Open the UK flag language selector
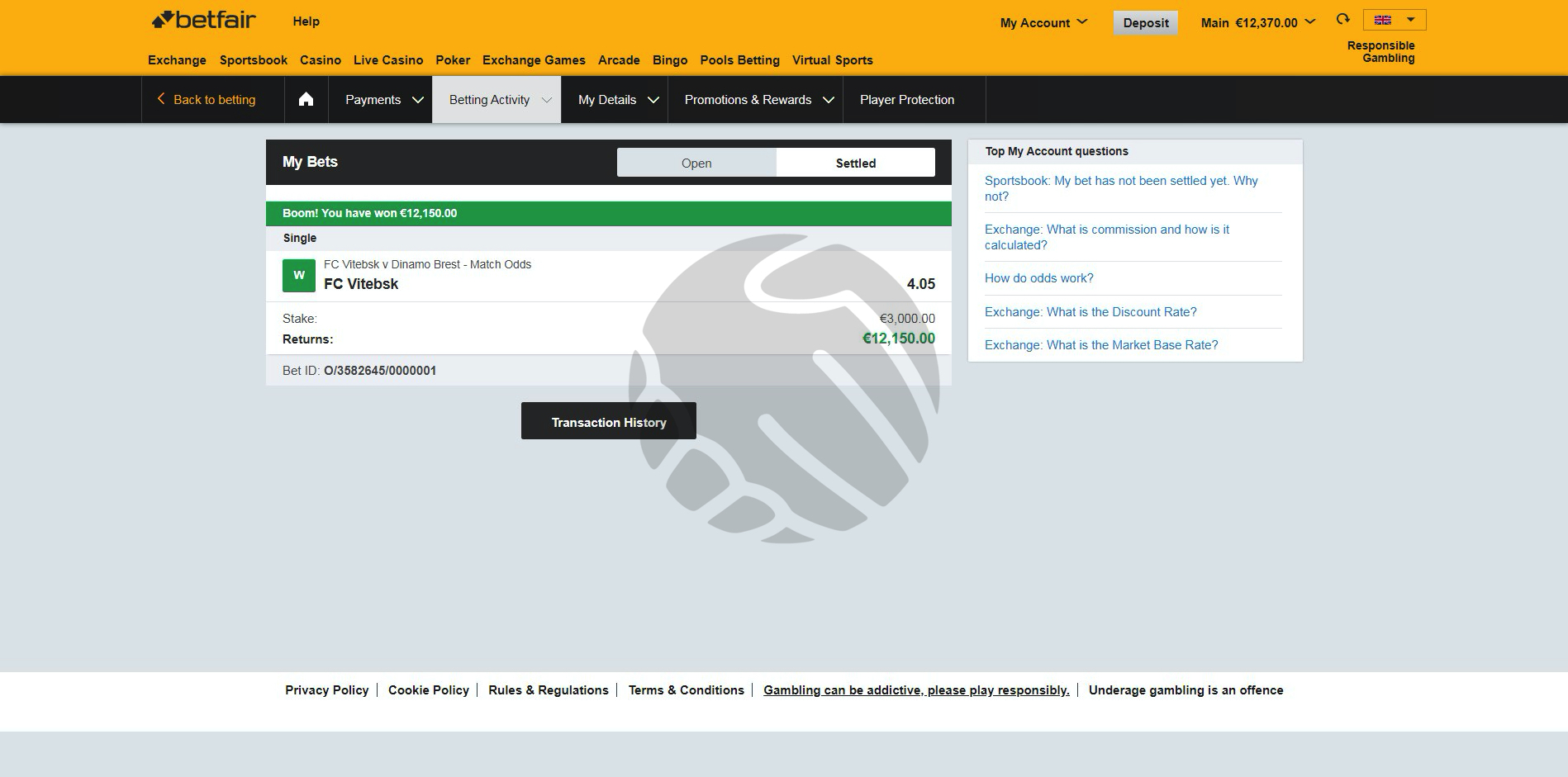Viewport: 1568px width, 777px height. pyautogui.click(x=1395, y=20)
